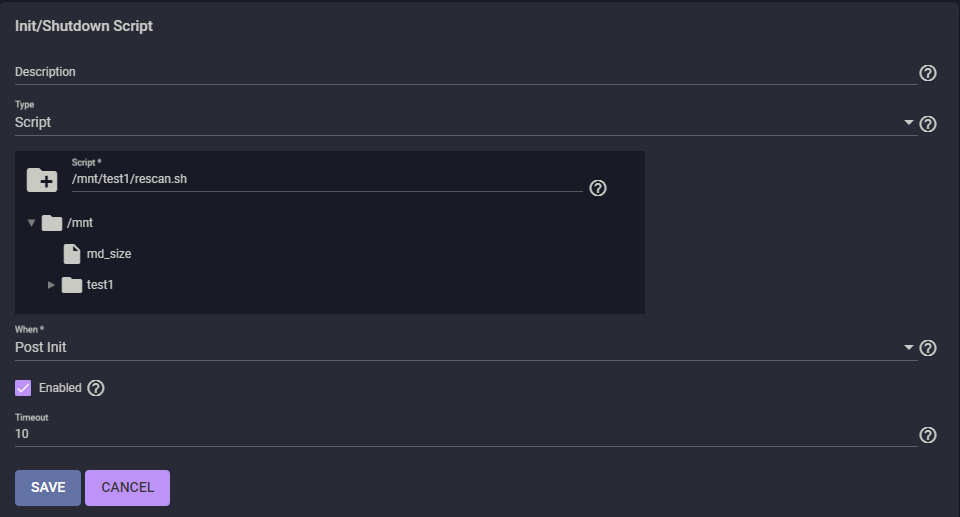Viewport: 960px width, 517px height.
Task: Click the Script path field /mnt/test1/rescan.sh
Action: (x=327, y=179)
